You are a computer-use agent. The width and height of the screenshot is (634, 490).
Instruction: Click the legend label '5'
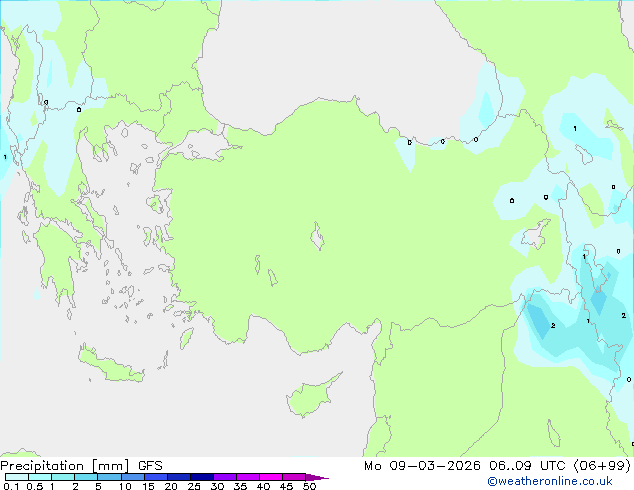[98, 486]
